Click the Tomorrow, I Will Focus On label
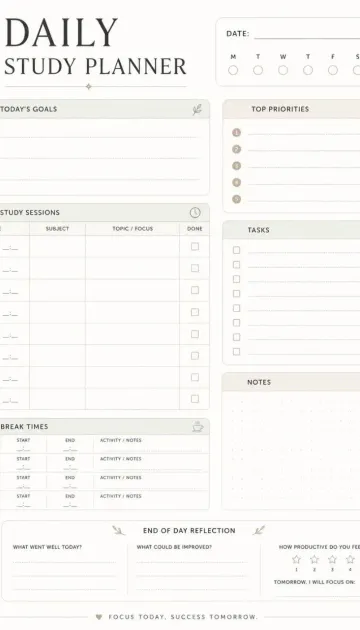The width and height of the screenshot is (360, 630). click(314, 582)
